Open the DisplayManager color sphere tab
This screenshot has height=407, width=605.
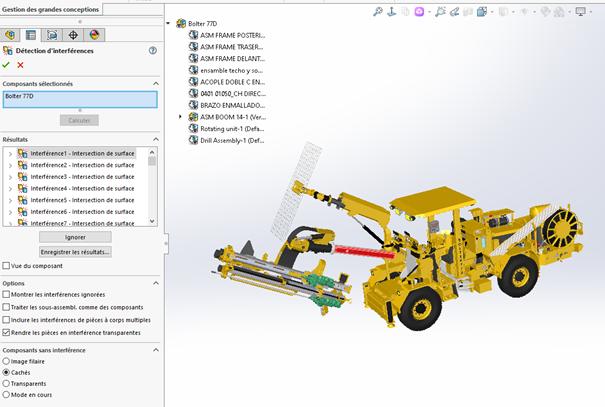[x=95, y=34]
